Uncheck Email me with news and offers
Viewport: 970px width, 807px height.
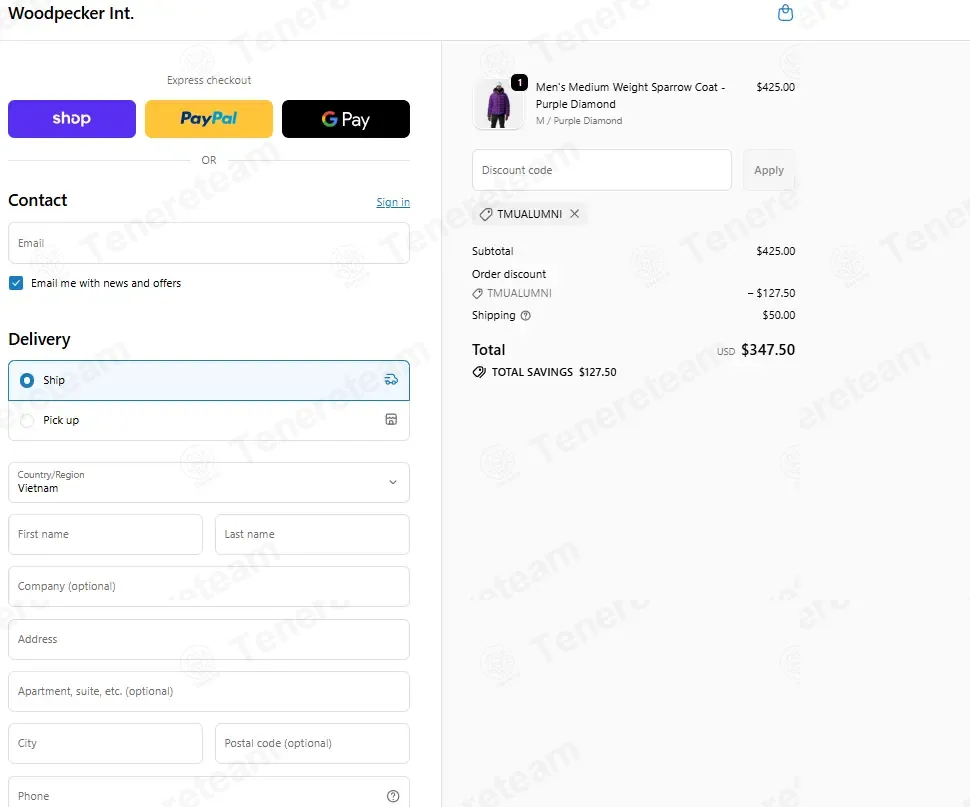click(x=16, y=283)
